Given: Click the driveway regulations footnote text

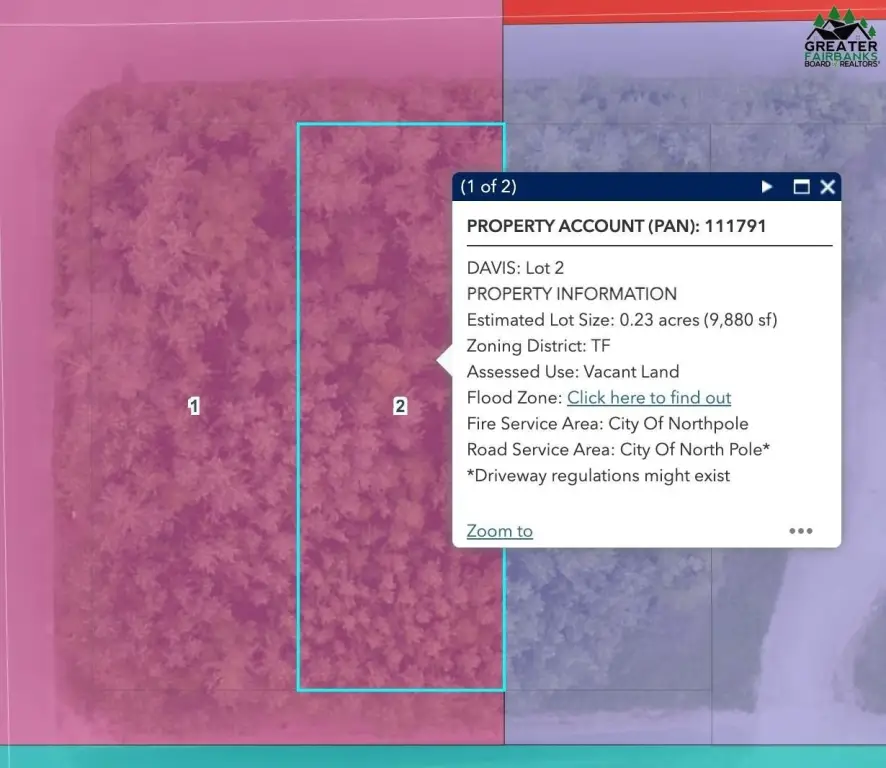Looking at the screenshot, I should [x=598, y=476].
